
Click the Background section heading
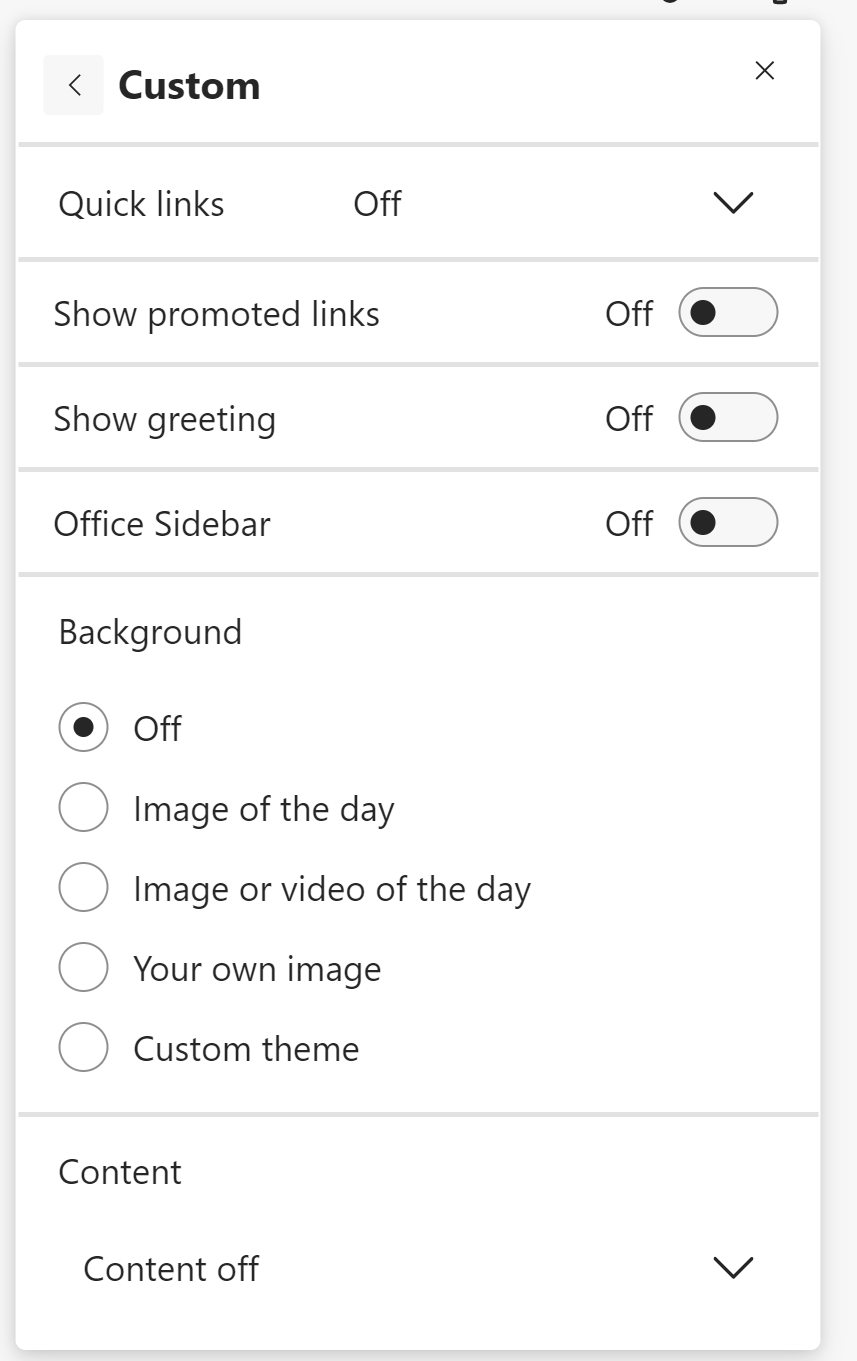[150, 632]
